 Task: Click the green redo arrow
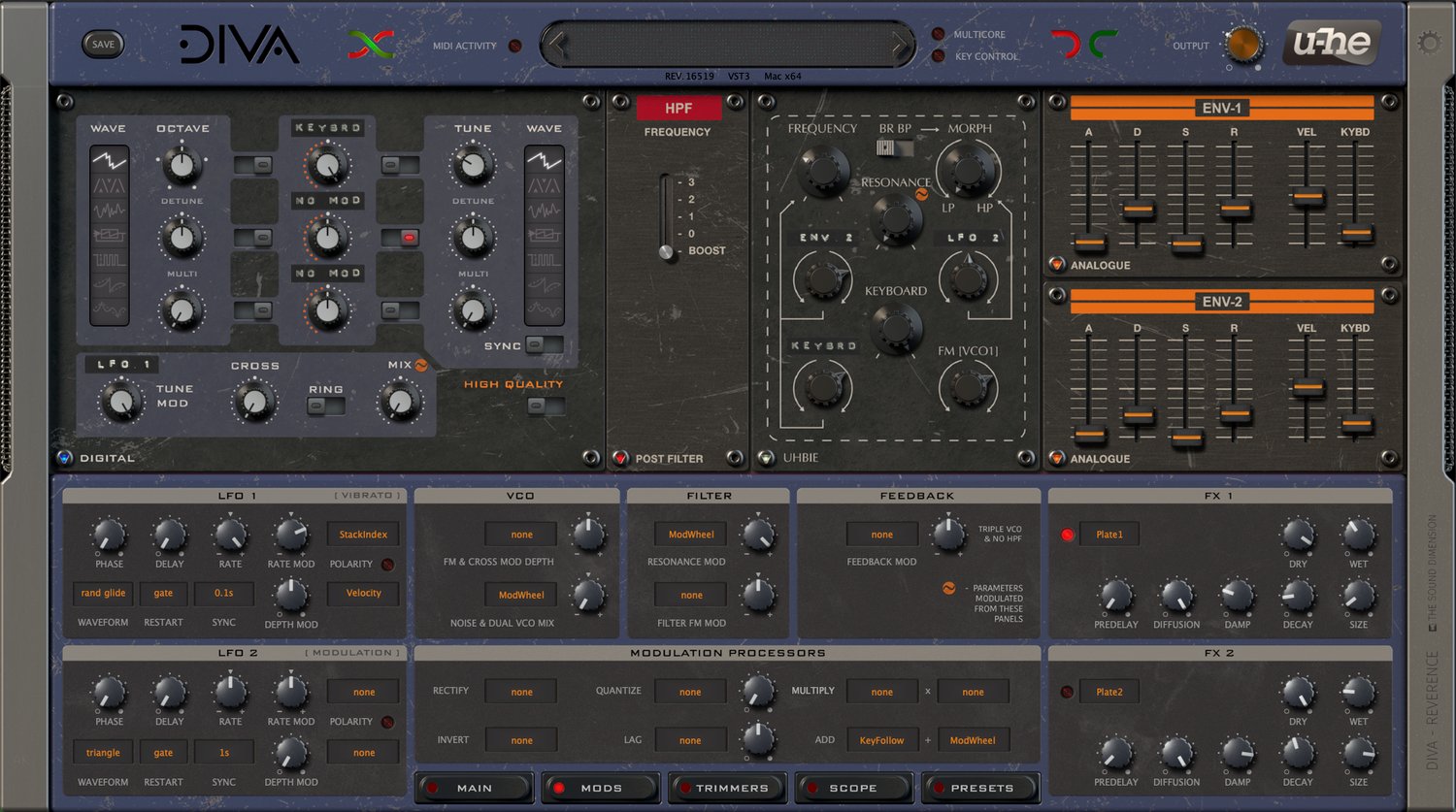pos(1103,44)
